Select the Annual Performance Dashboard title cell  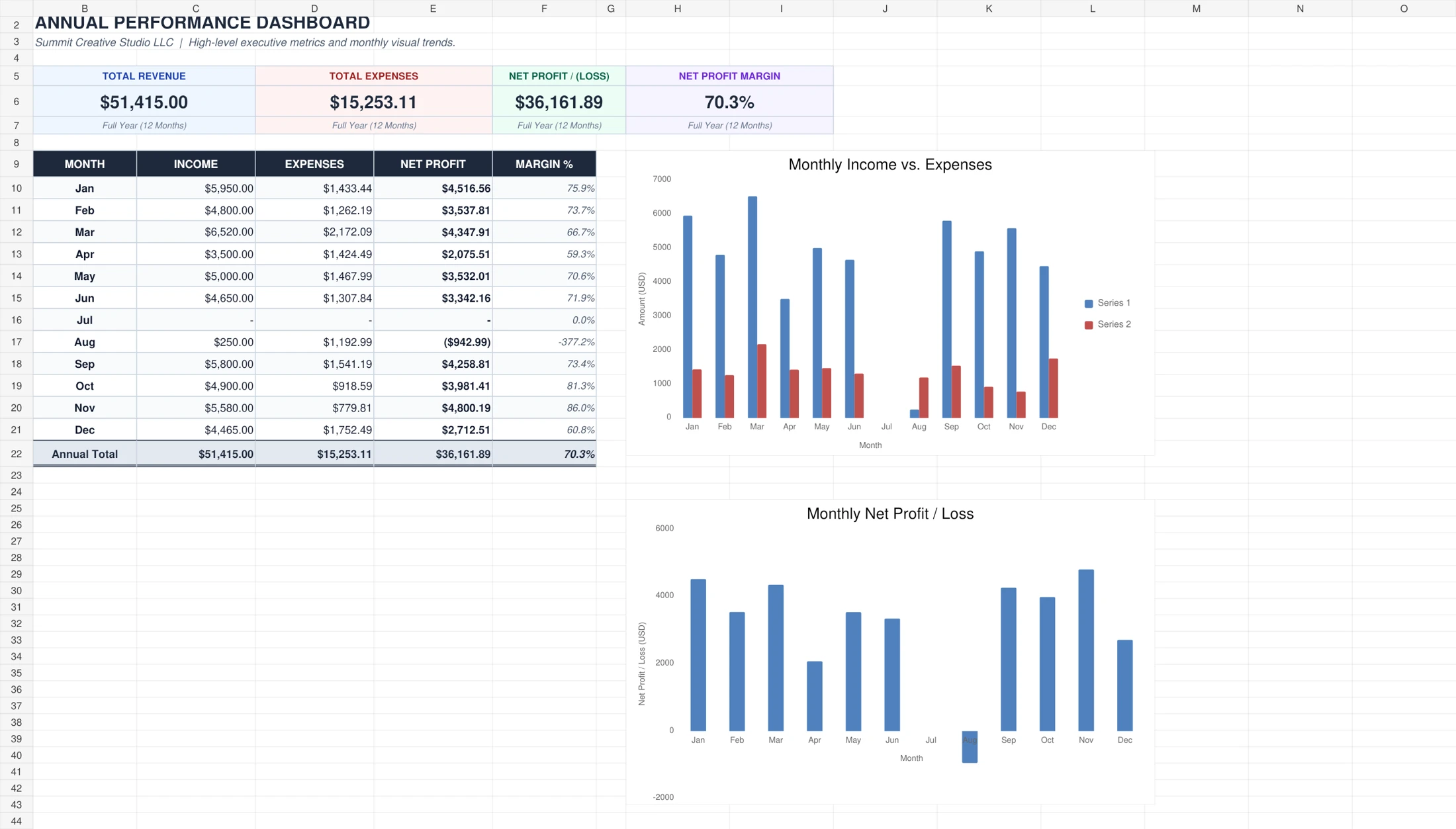(202, 23)
